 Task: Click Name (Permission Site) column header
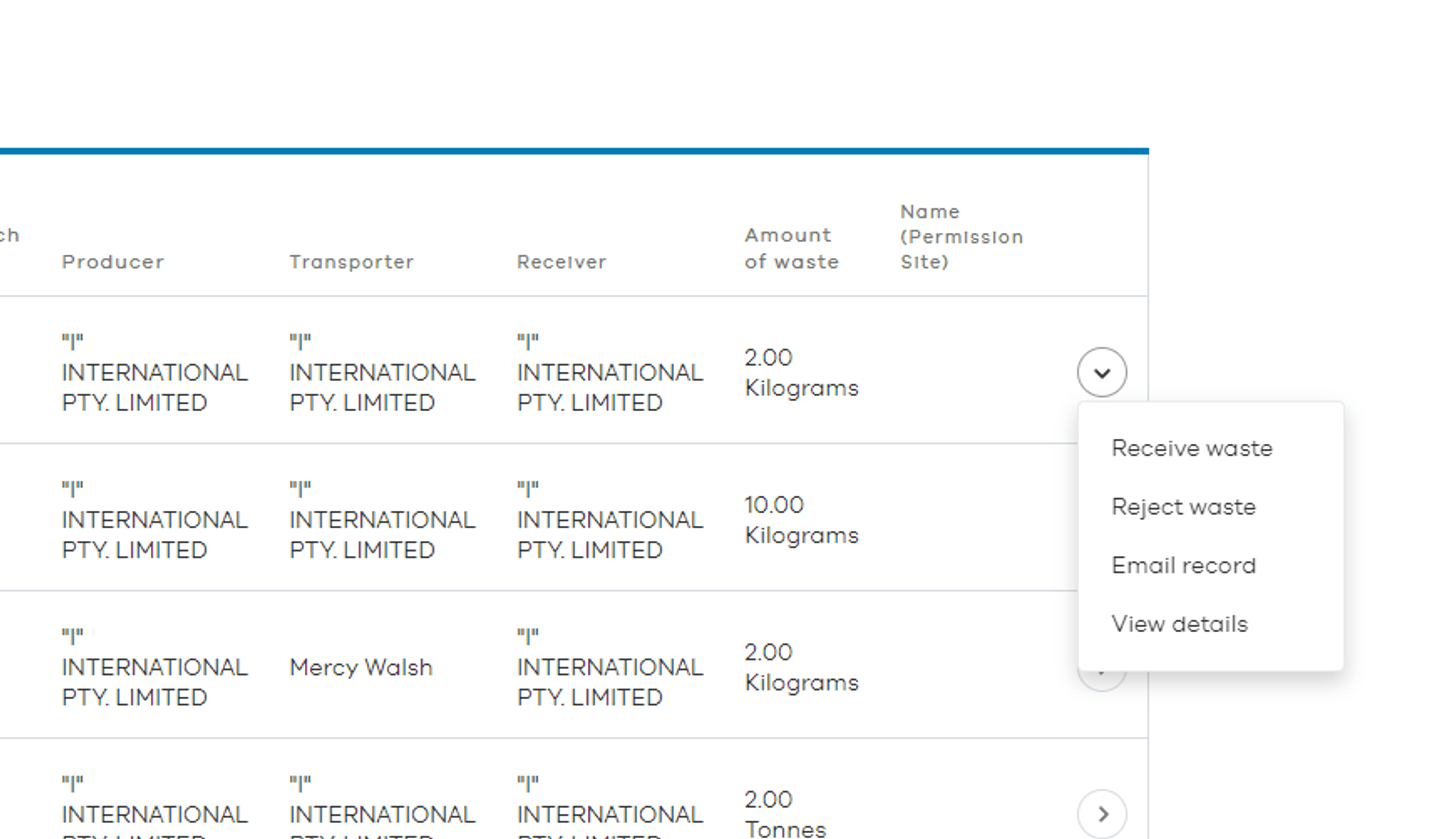pyautogui.click(x=961, y=237)
